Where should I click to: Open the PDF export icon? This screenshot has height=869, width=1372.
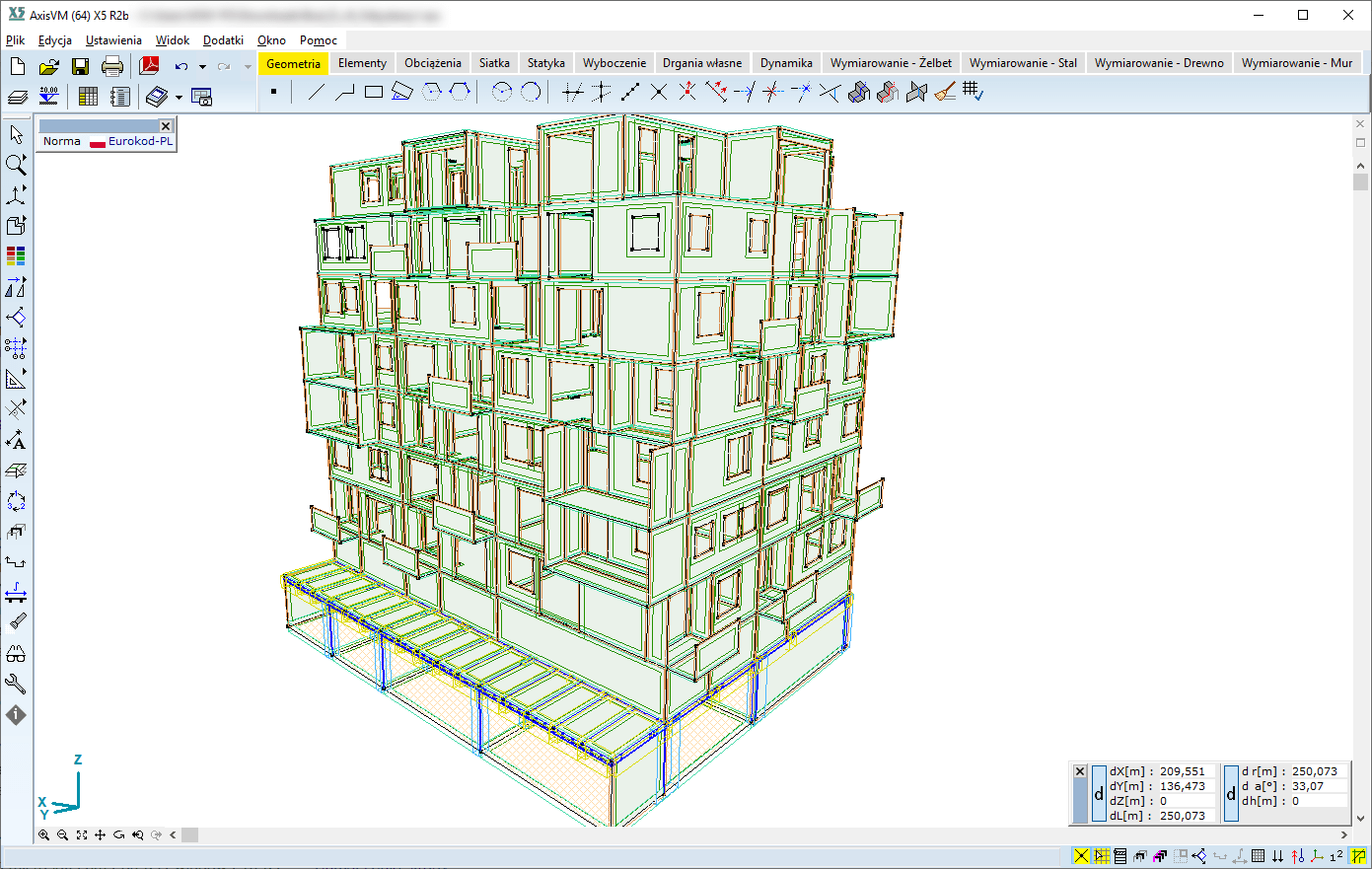[149, 66]
